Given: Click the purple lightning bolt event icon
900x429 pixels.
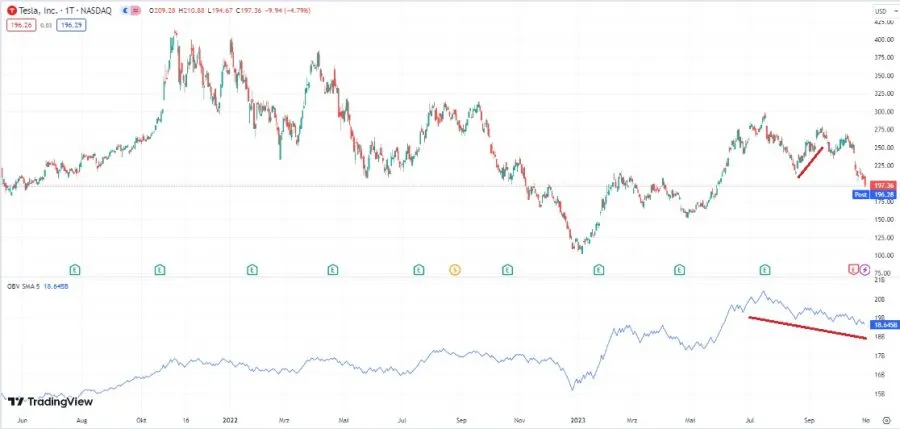Looking at the screenshot, I should (x=865, y=269).
